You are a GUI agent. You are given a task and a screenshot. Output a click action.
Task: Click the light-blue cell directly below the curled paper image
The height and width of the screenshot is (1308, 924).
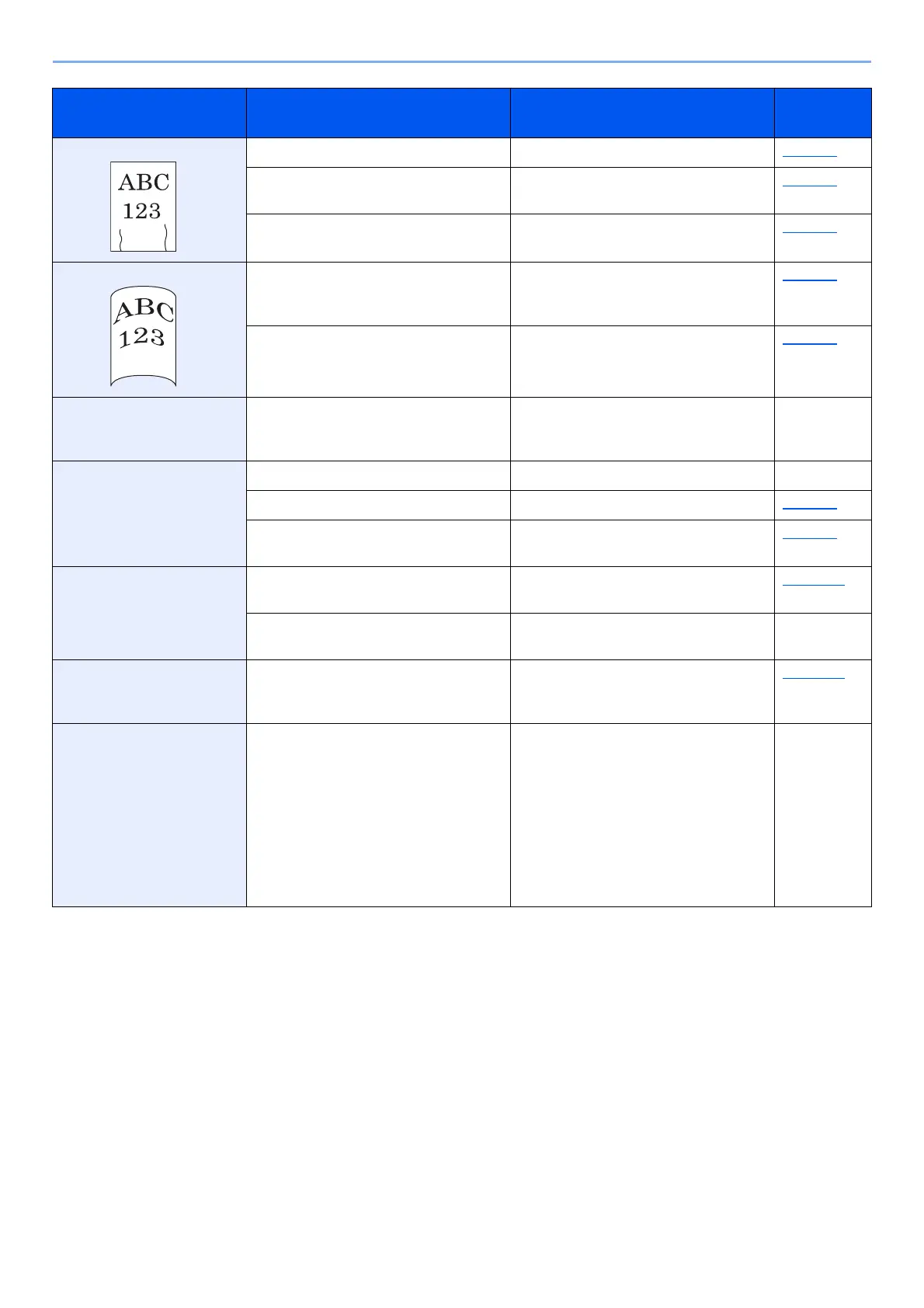149,429
